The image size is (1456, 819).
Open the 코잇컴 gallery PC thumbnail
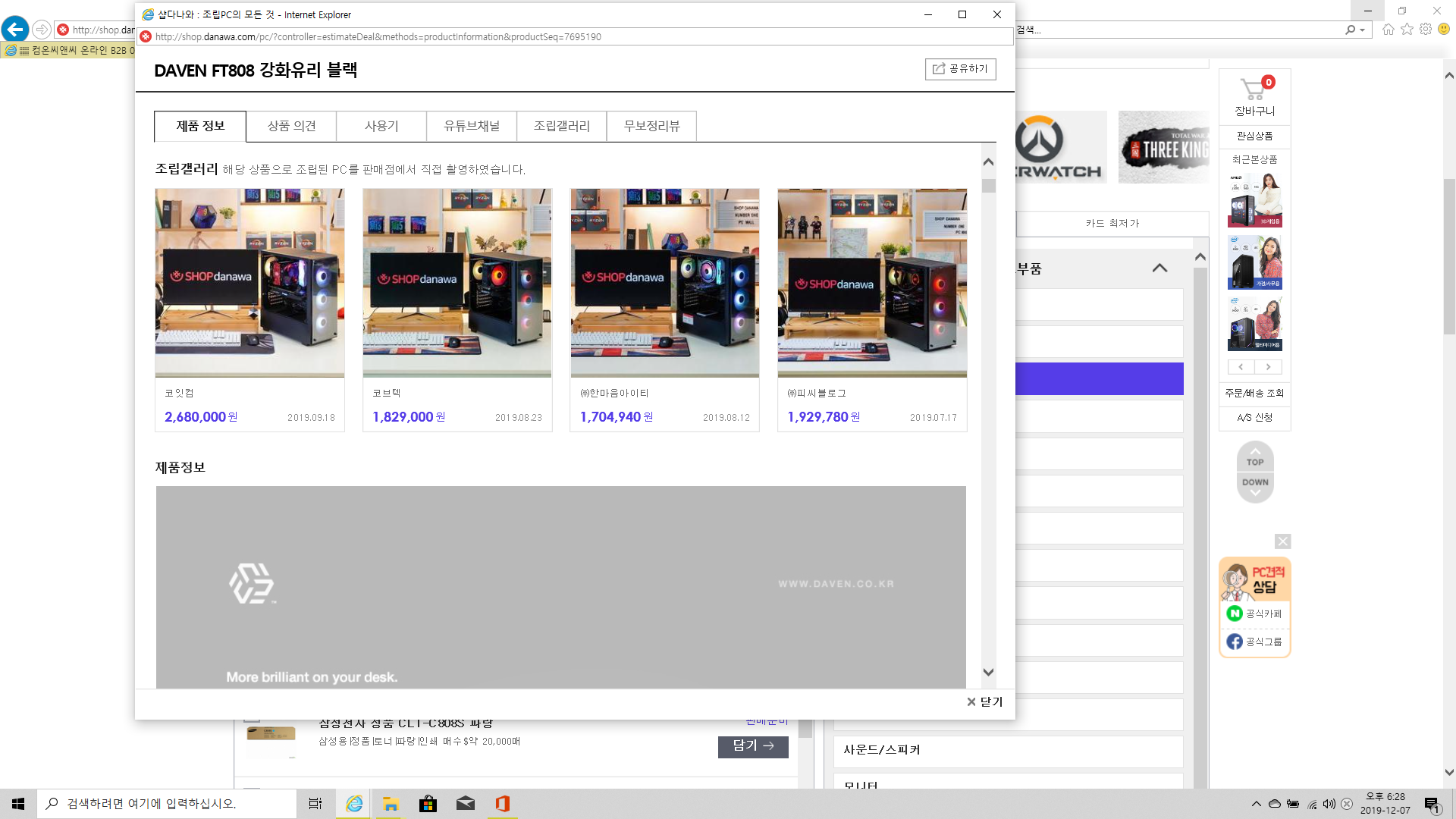(249, 283)
